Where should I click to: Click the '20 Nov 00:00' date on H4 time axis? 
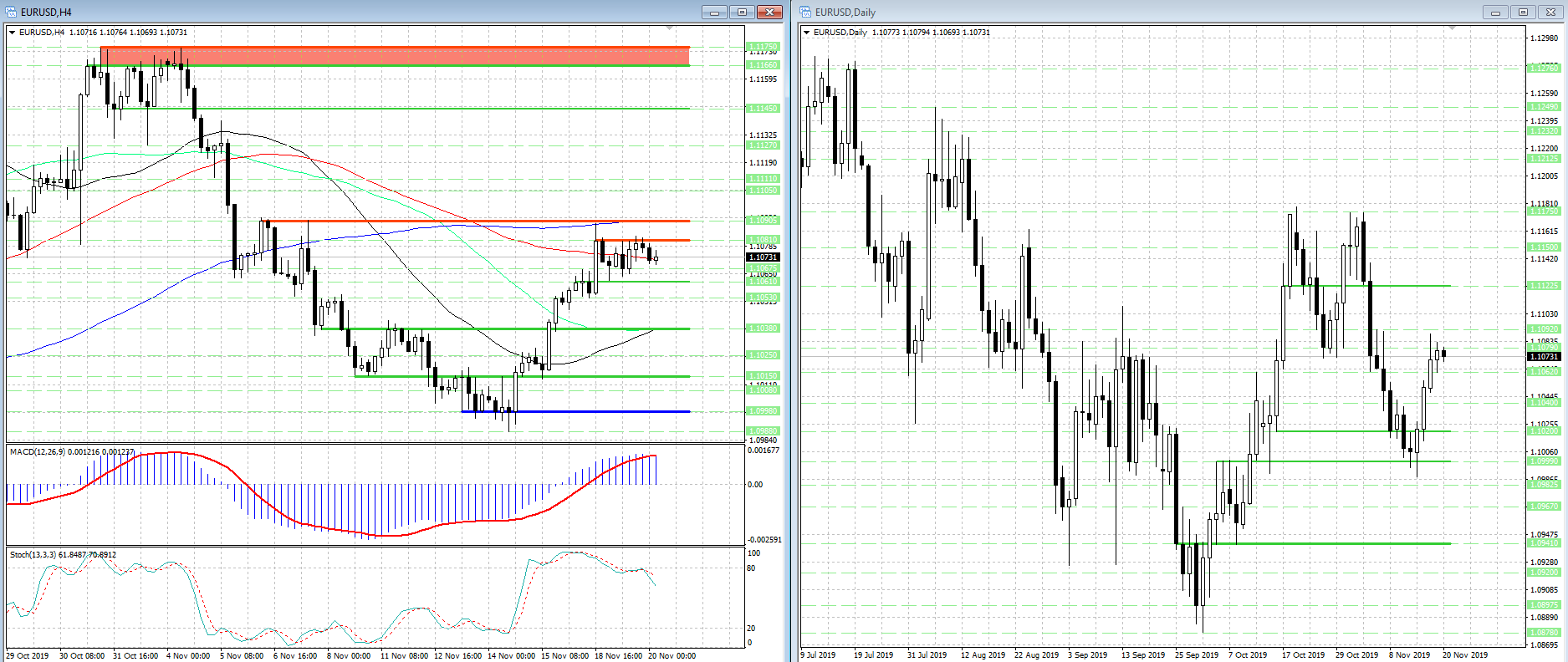tap(672, 655)
